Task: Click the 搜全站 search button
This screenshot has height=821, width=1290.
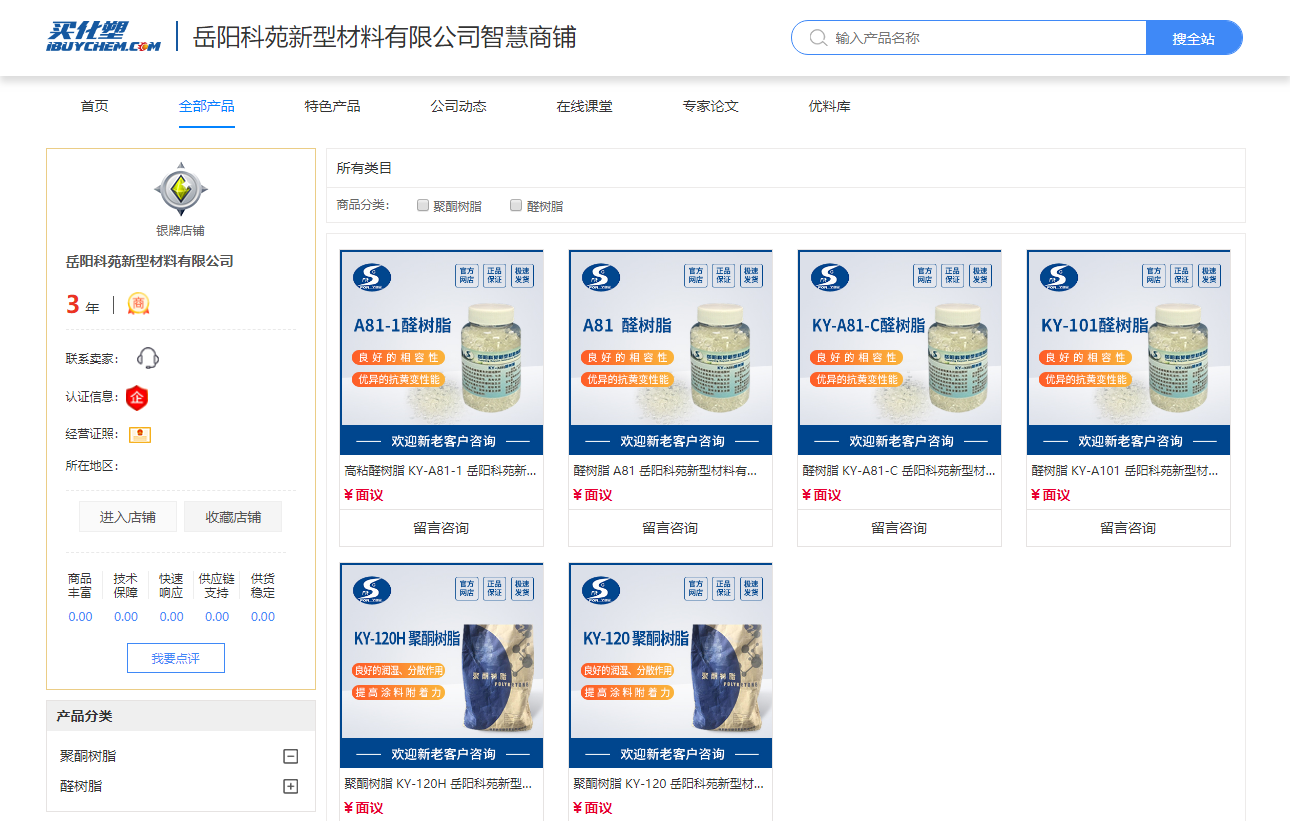Action: [x=1194, y=38]
